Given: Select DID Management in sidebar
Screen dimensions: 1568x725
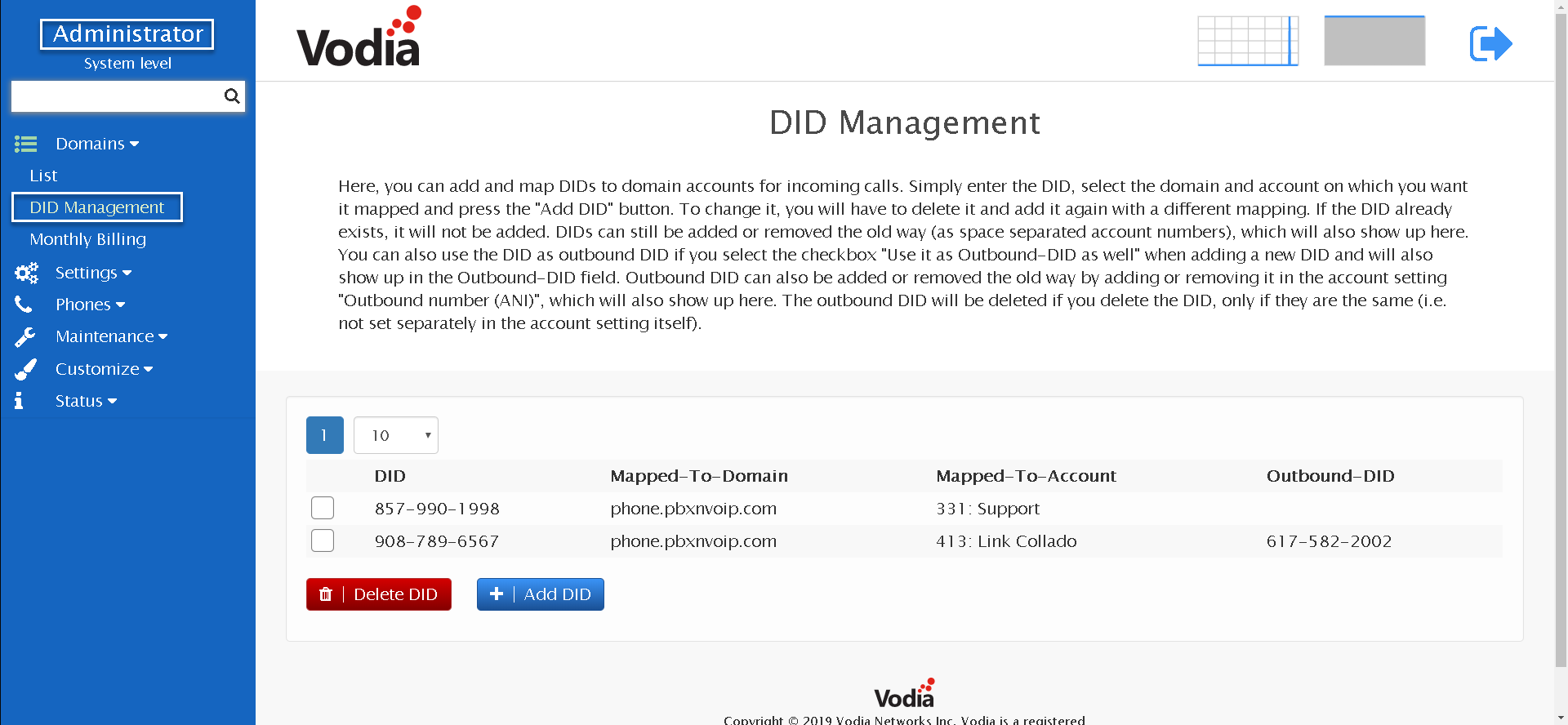Looking at the screenshot, I should [x=97, y=207].
